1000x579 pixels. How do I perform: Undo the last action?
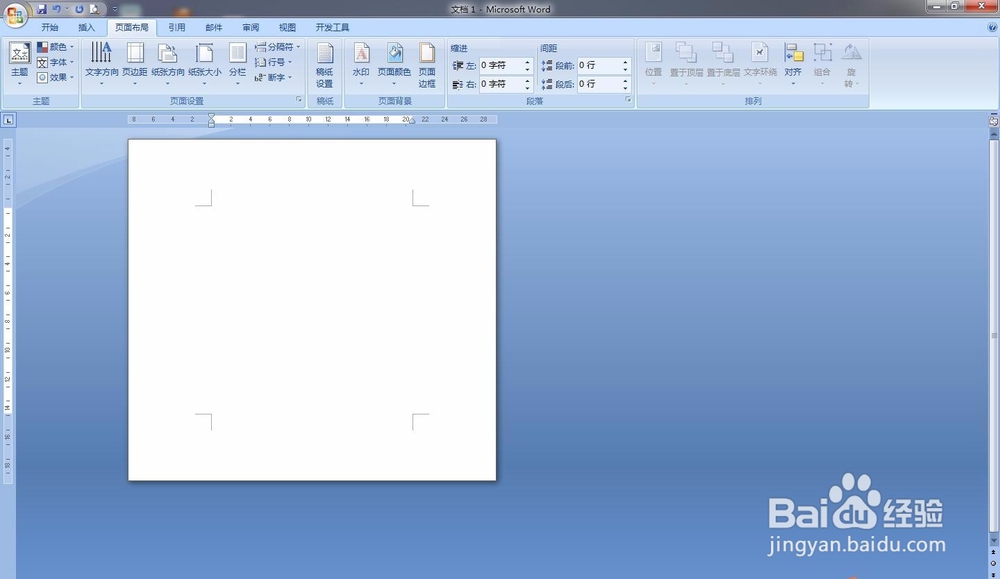coord(57,9)
